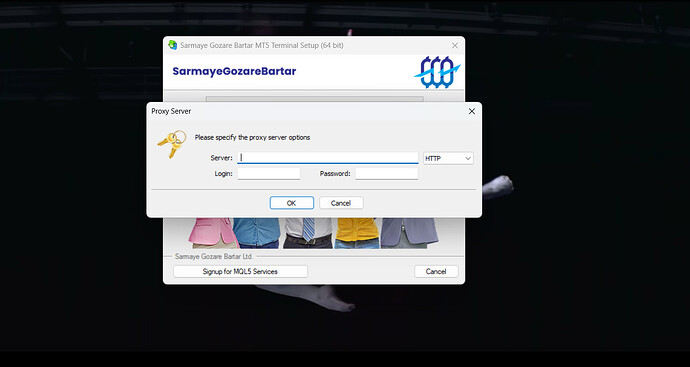Open the HTTP proxy type dropdown

click(x=448, y=158)
